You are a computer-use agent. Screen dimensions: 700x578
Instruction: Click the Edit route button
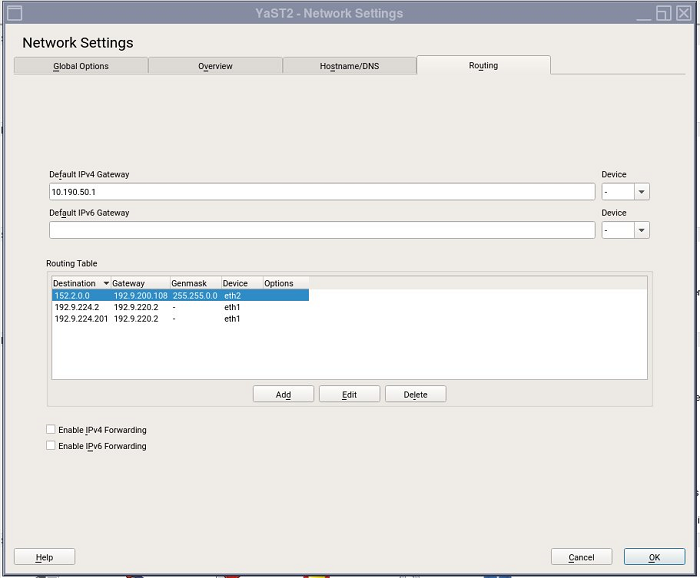click(x=349, y=394)
